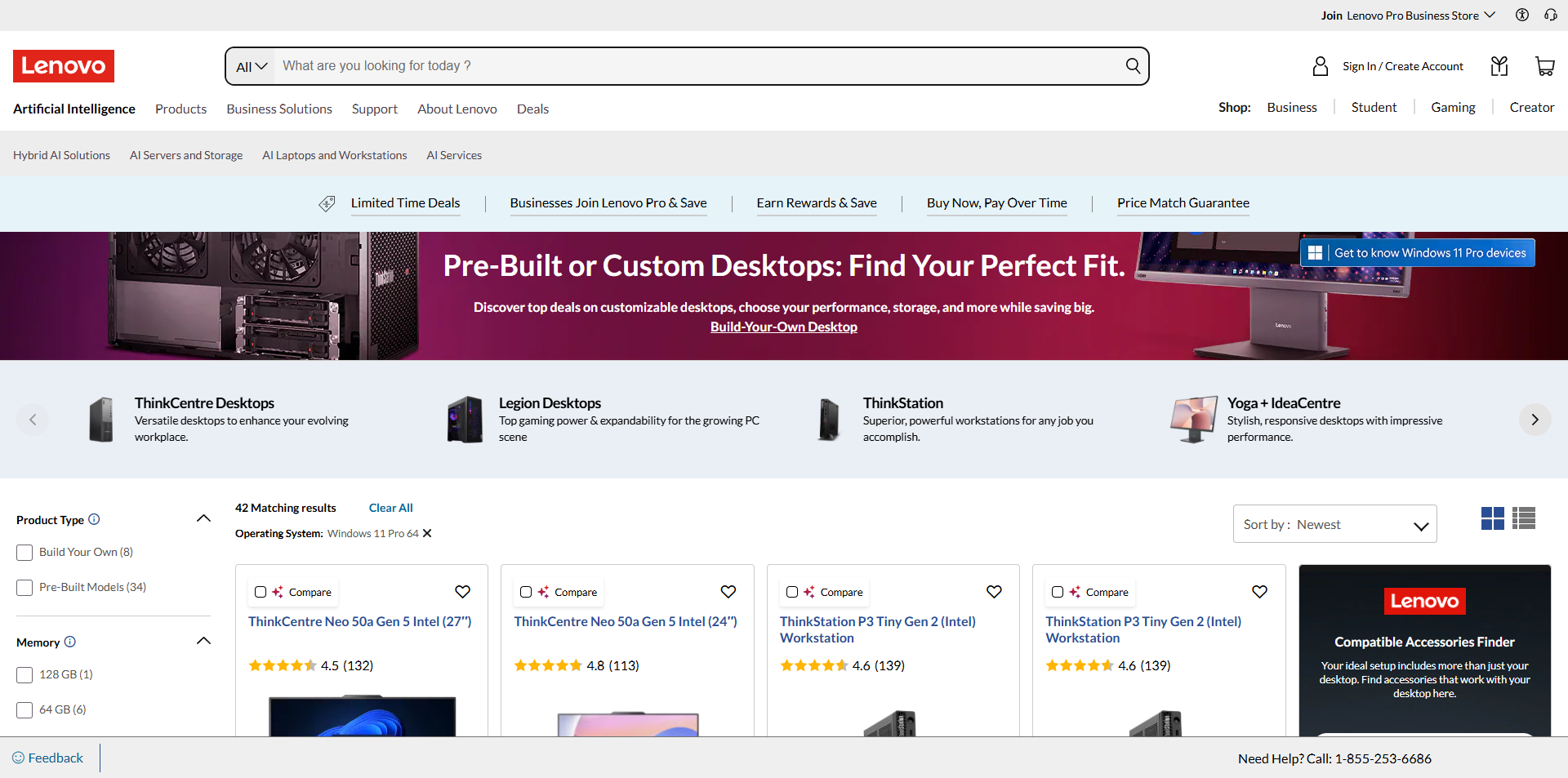Click the Feedback smiley icon
The height and width of the screenshot is (778, 1568).
[18, 758]
